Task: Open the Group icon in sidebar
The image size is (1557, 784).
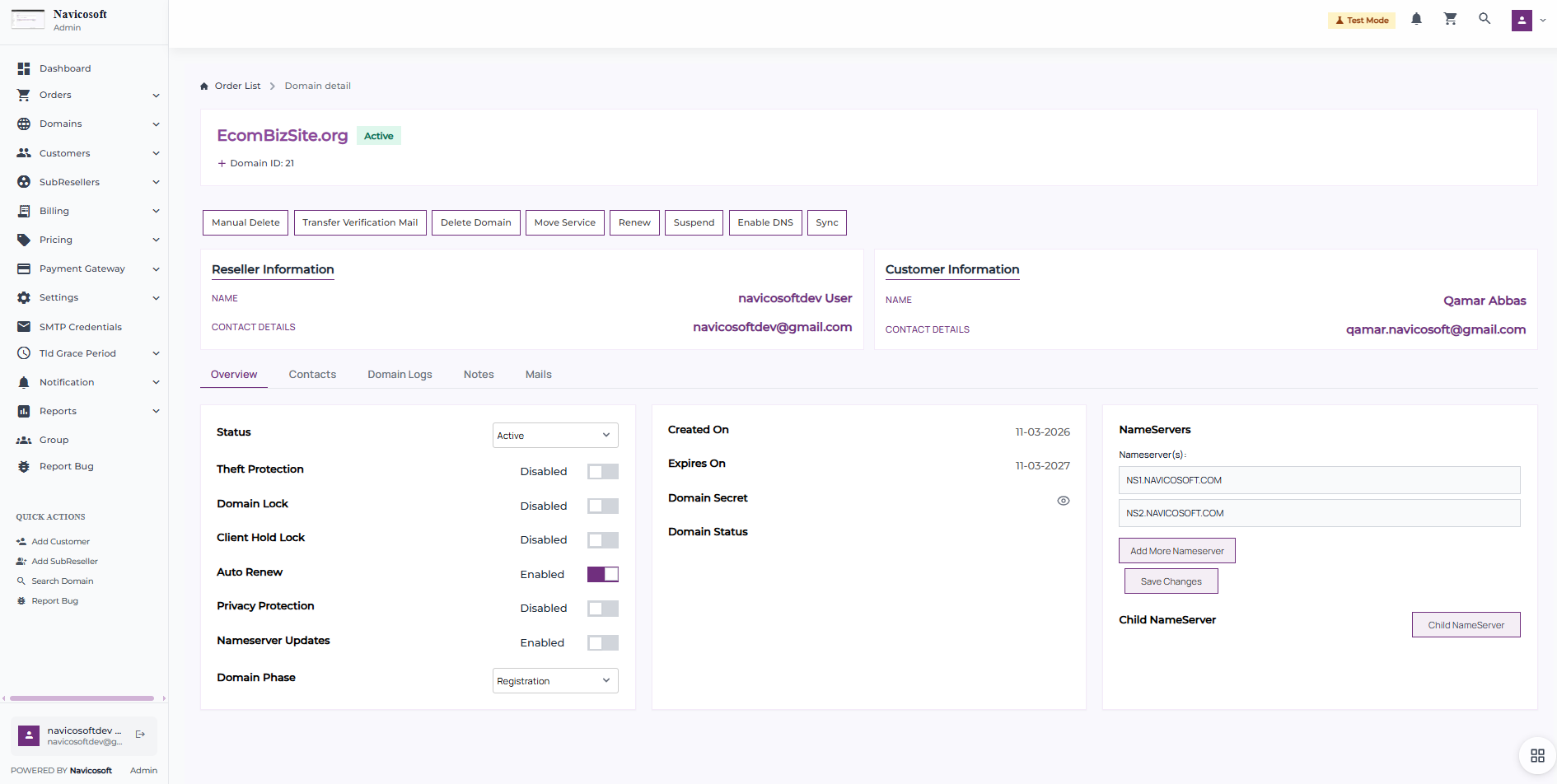Action: pyautogui.click(x=24, y=440)
